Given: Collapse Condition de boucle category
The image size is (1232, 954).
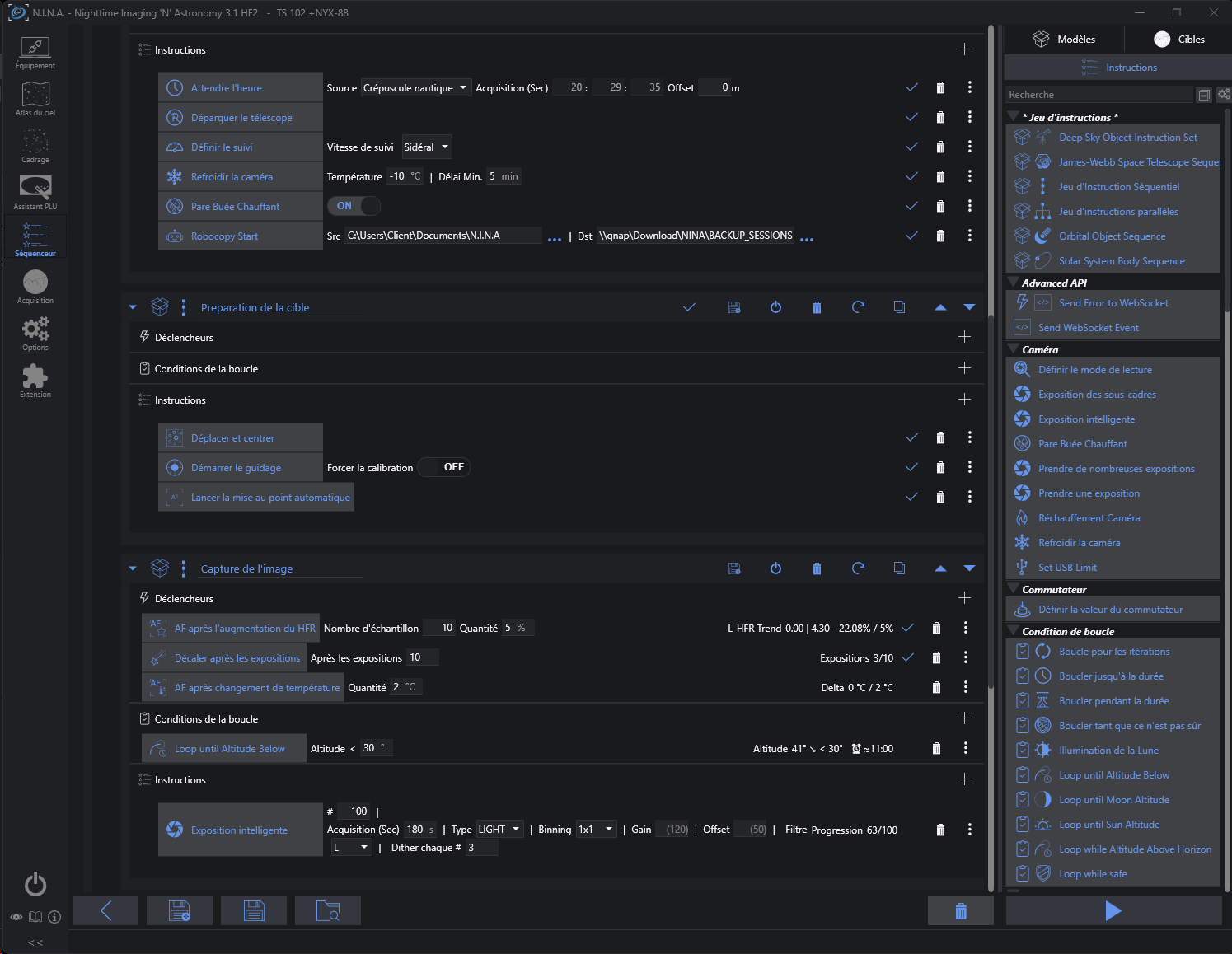Looking at the screenshot, I should 1014,631.
